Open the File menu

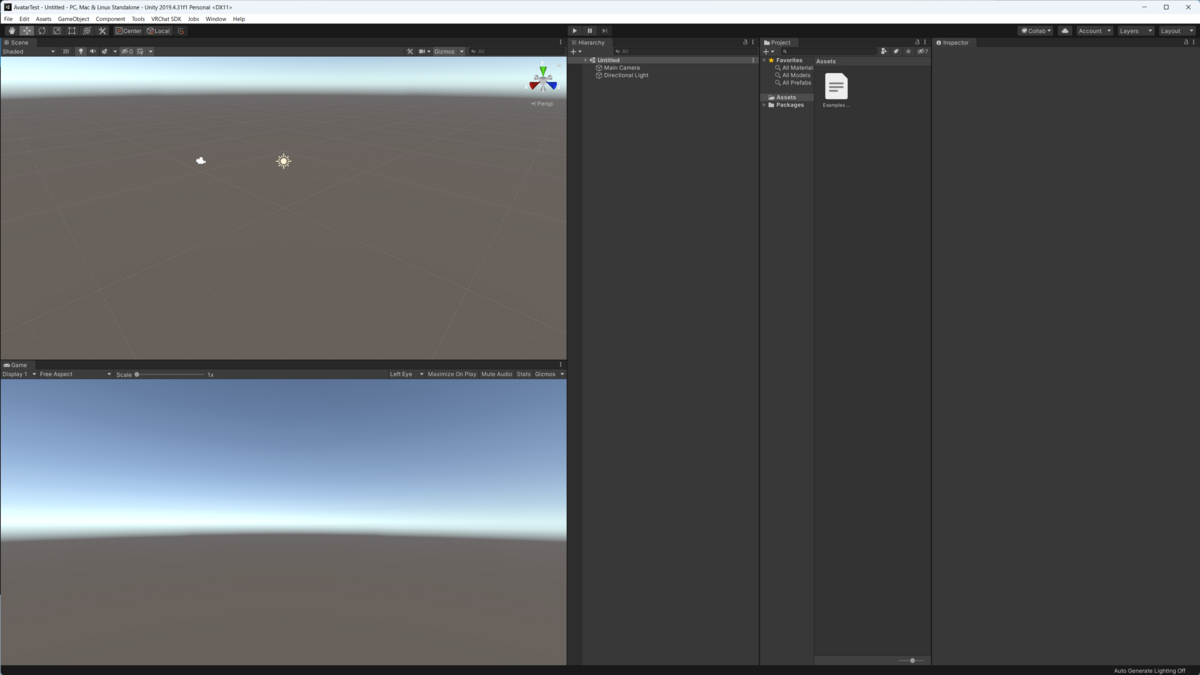pyautogui.click(x=8, y=19)
